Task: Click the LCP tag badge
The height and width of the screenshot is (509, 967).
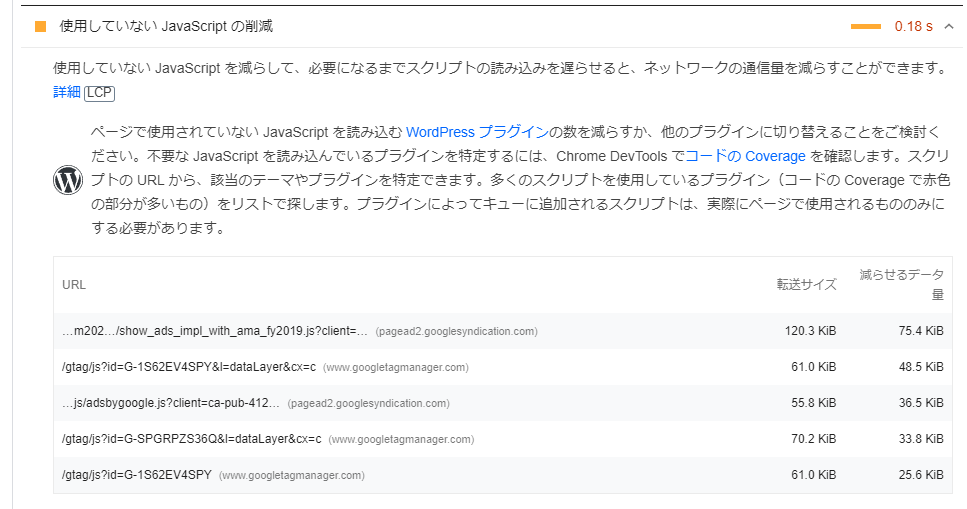Action: pos(99,93)
